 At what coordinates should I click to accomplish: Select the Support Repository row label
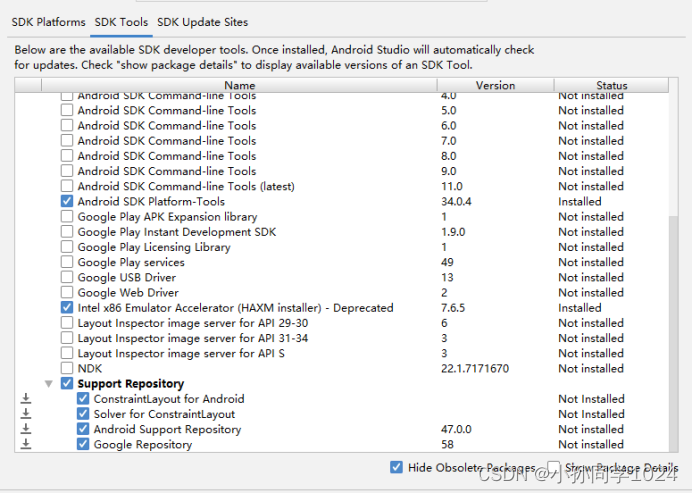(x=130, y=384)
